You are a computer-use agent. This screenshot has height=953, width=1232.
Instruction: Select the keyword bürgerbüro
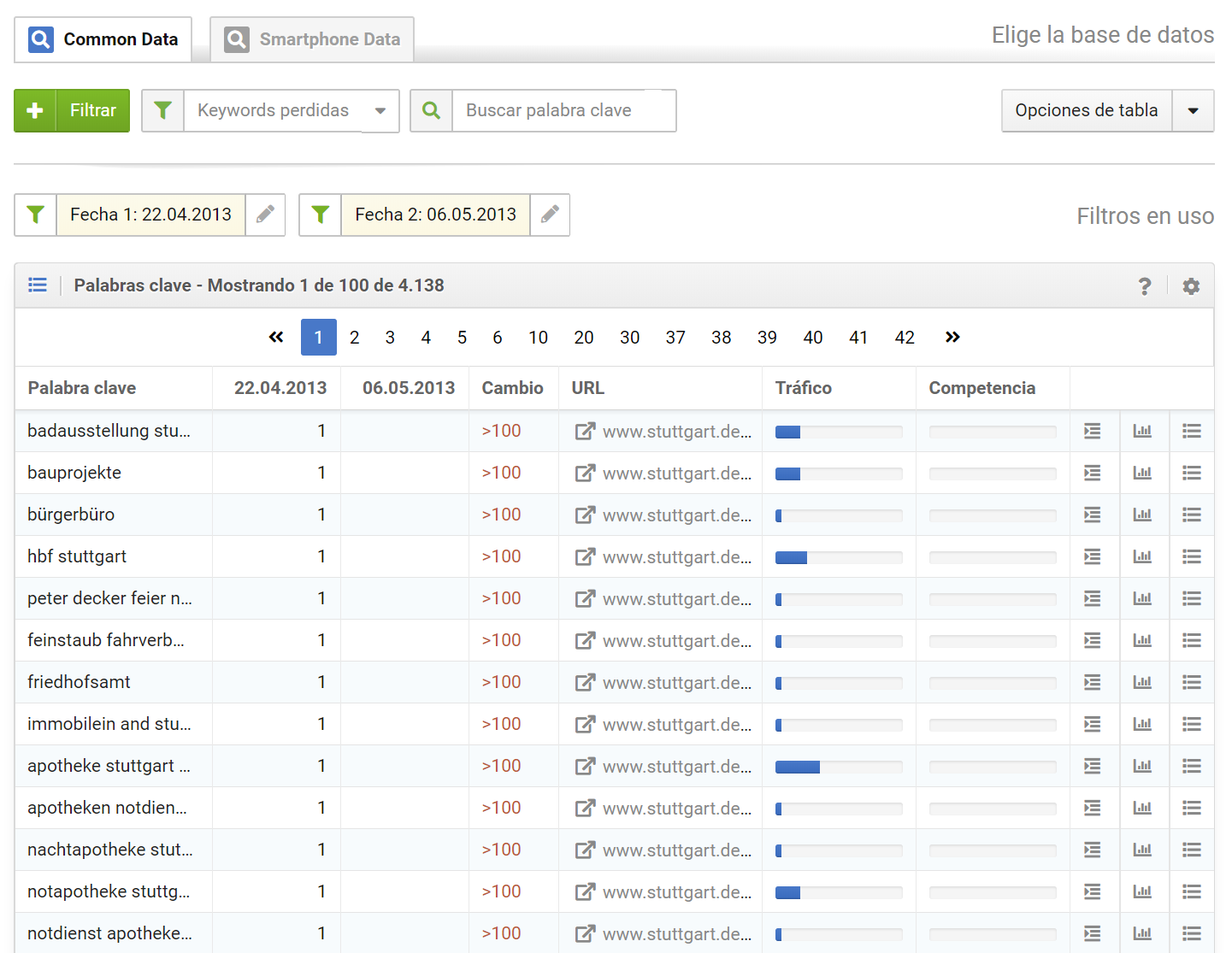click(71, 515)
